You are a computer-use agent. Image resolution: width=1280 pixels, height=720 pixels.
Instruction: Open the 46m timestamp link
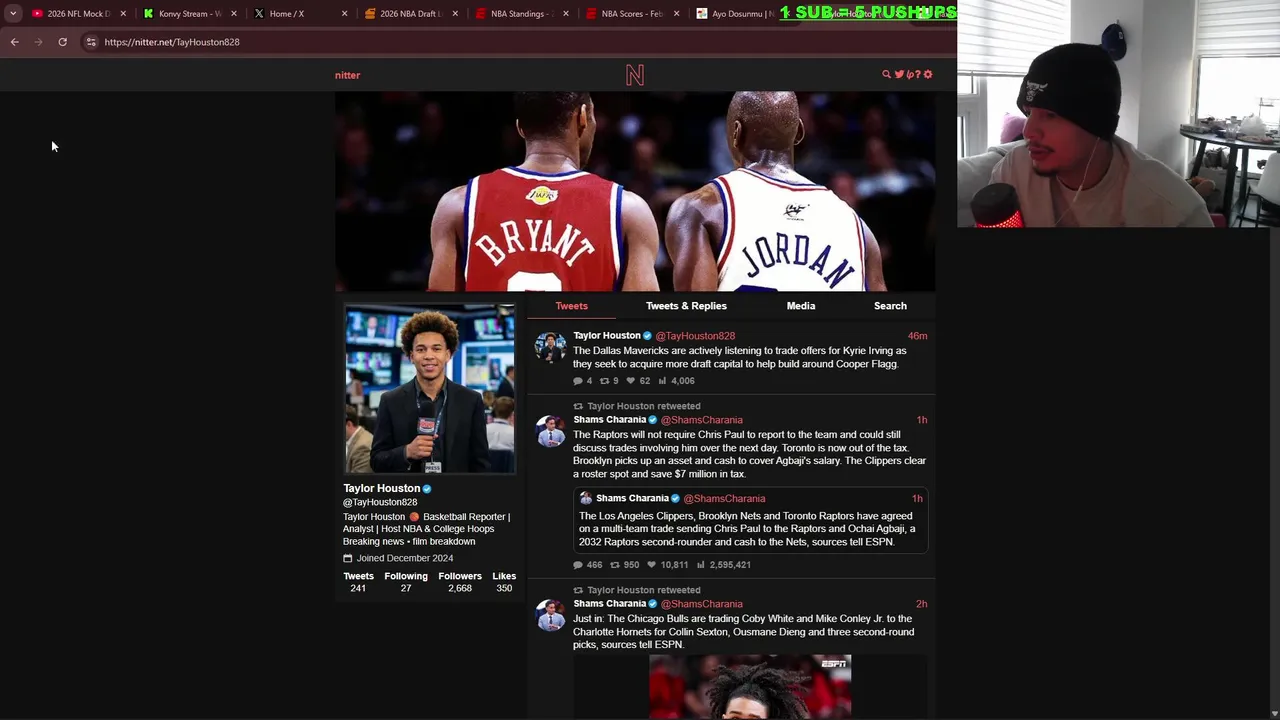pos(917,336)
